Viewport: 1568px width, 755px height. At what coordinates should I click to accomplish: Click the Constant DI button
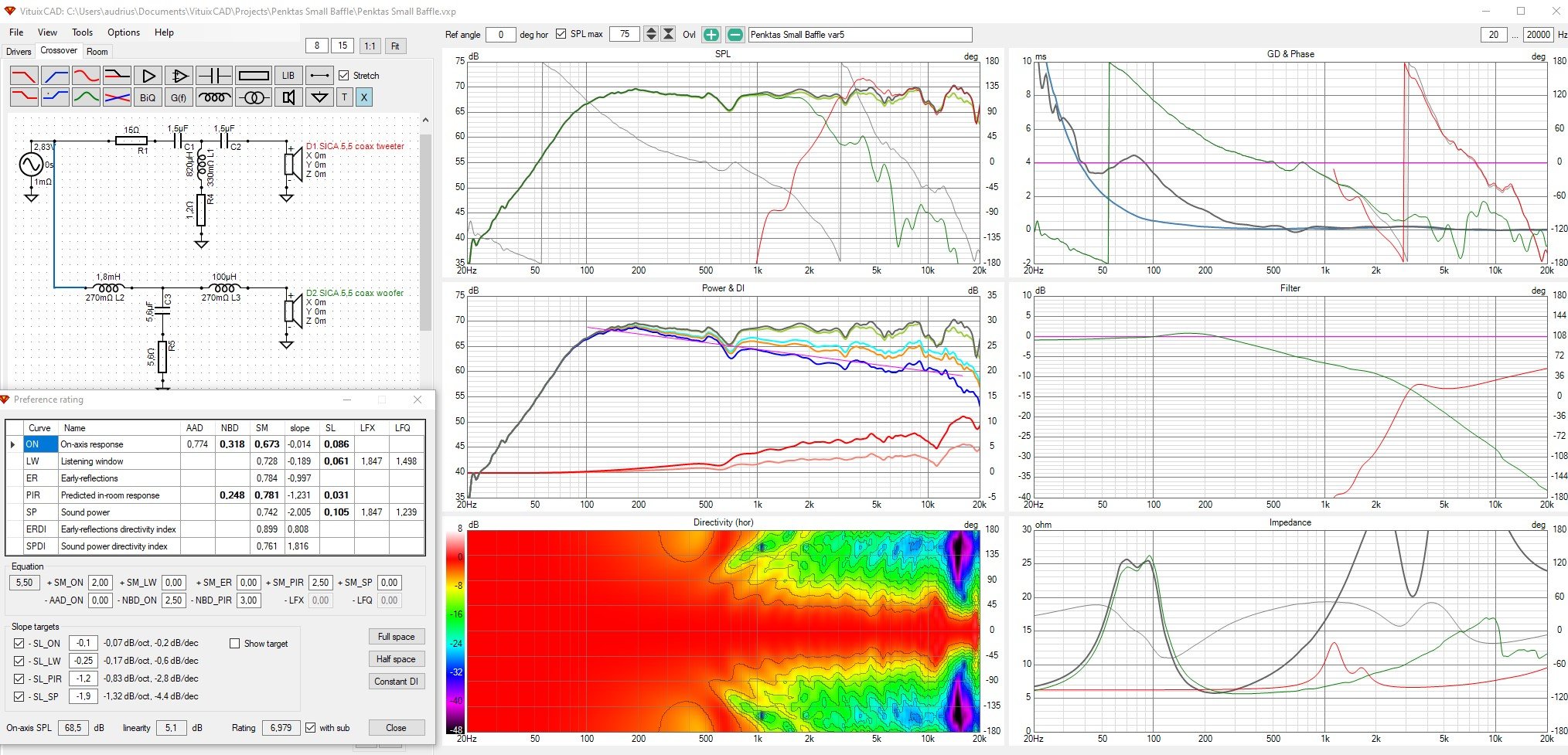(x=397, y=682)
